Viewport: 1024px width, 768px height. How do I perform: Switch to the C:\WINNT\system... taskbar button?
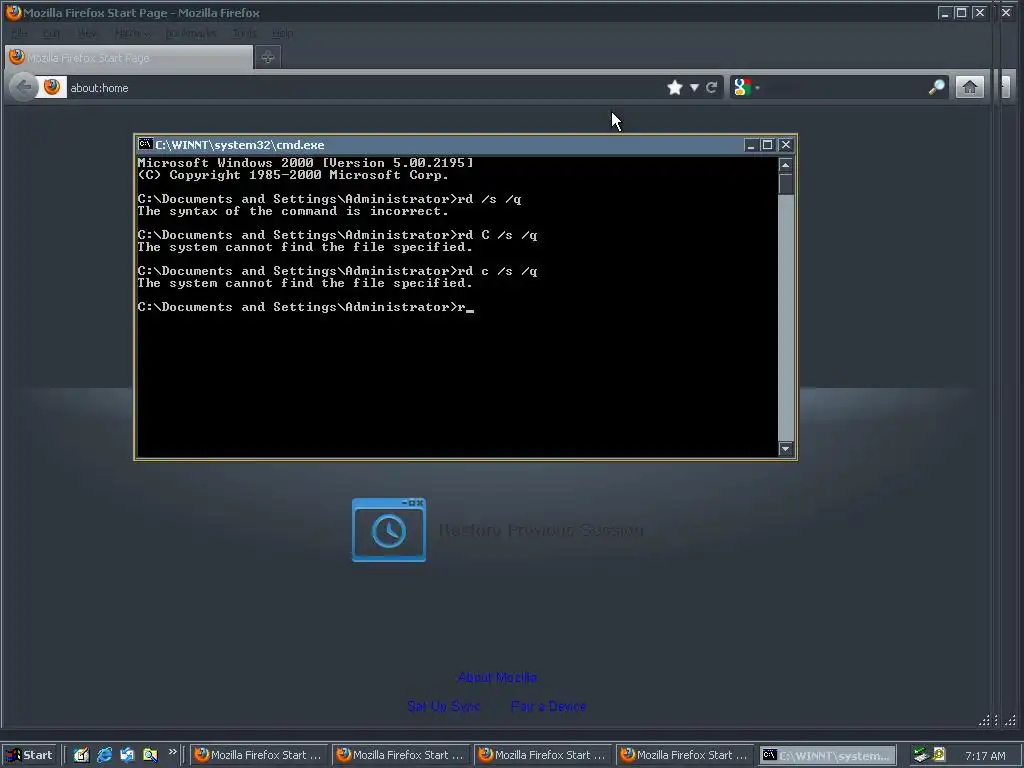pyautogui.click(x=827, y=755)
